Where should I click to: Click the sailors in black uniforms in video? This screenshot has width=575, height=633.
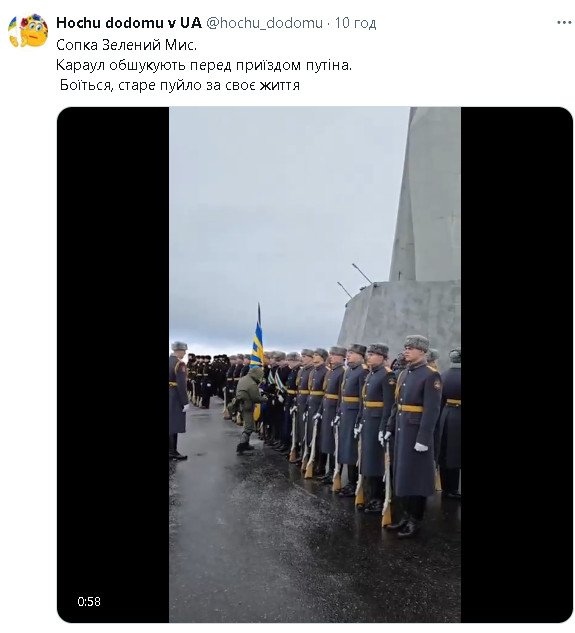click(x=206, y=377)
